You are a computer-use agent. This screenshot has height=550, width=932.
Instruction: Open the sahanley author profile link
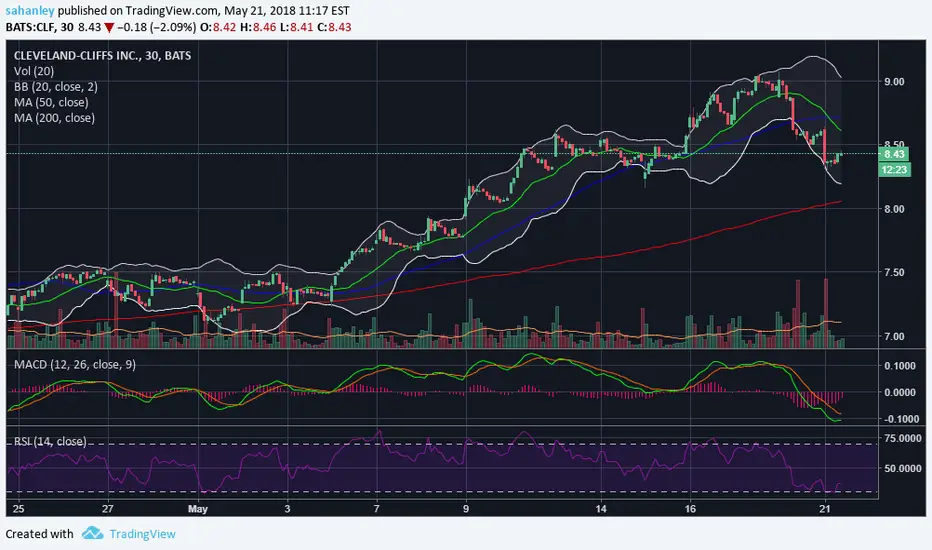point(30,11)
